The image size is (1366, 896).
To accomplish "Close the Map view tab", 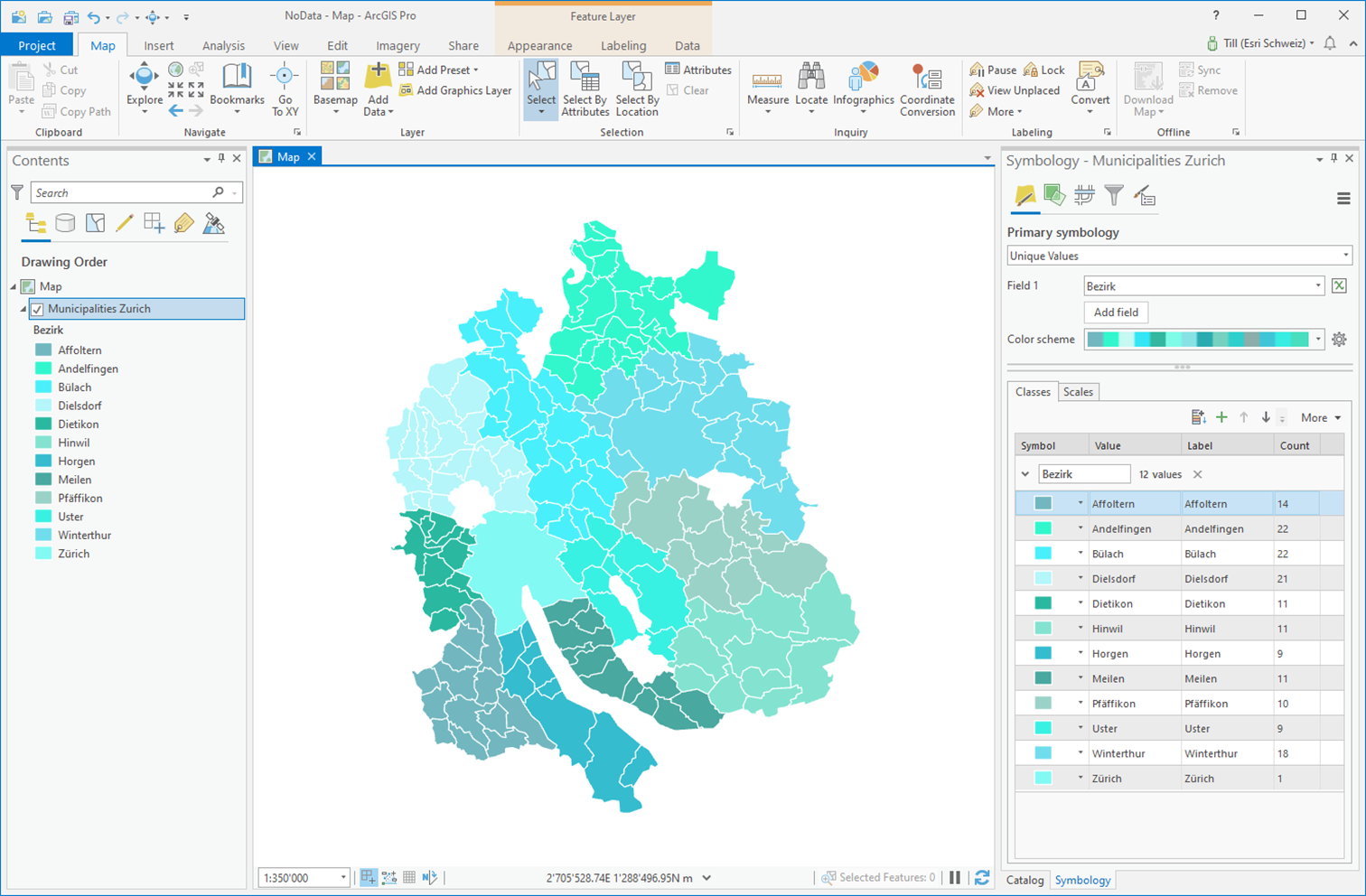I will click(x=312, y=156).
